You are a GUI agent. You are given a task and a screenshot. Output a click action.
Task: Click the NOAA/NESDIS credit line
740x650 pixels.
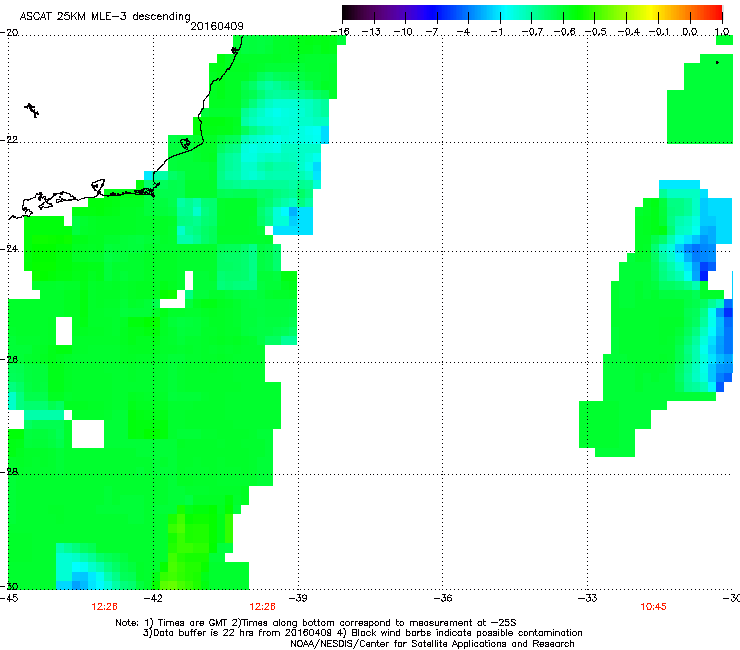[x=432, y=644]
